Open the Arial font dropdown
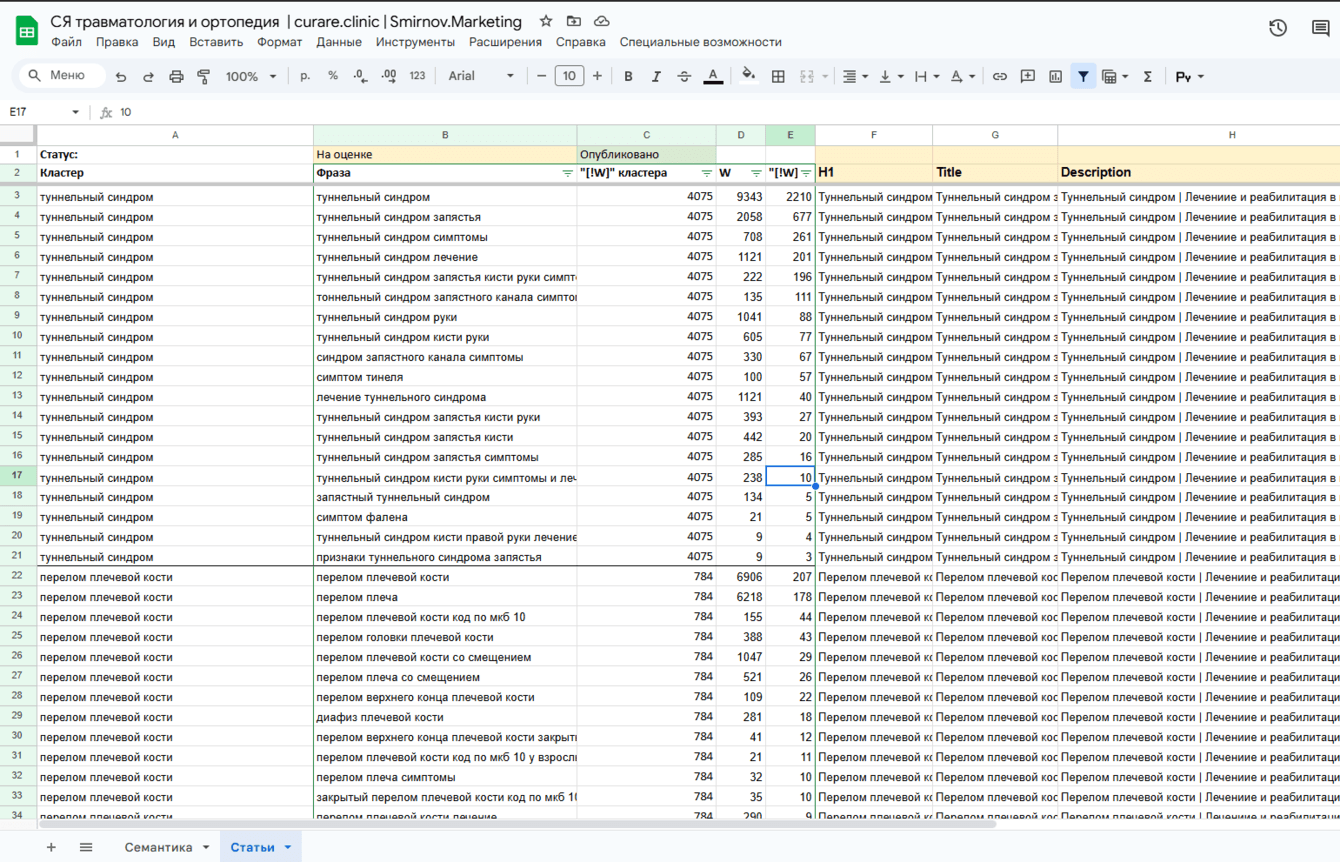This screenshot has height=862, width=1340. 480,77
